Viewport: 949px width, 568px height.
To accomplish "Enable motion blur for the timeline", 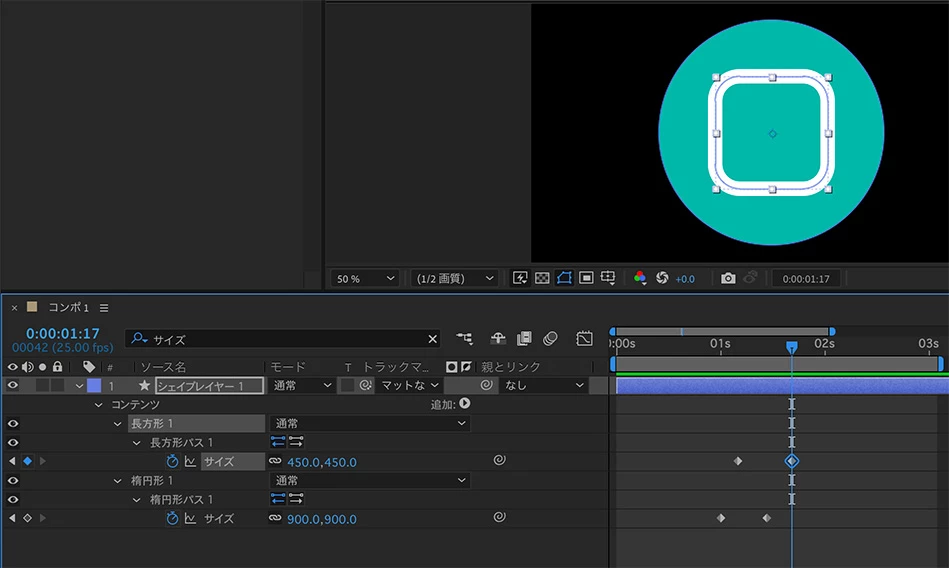I will (550, 338).
